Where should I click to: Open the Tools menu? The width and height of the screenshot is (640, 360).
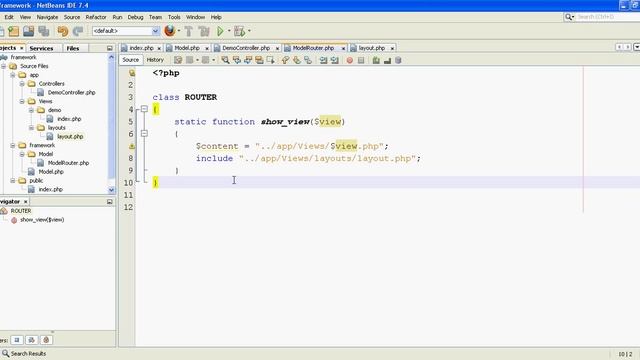pyautogui.click(x=174, y=17)
